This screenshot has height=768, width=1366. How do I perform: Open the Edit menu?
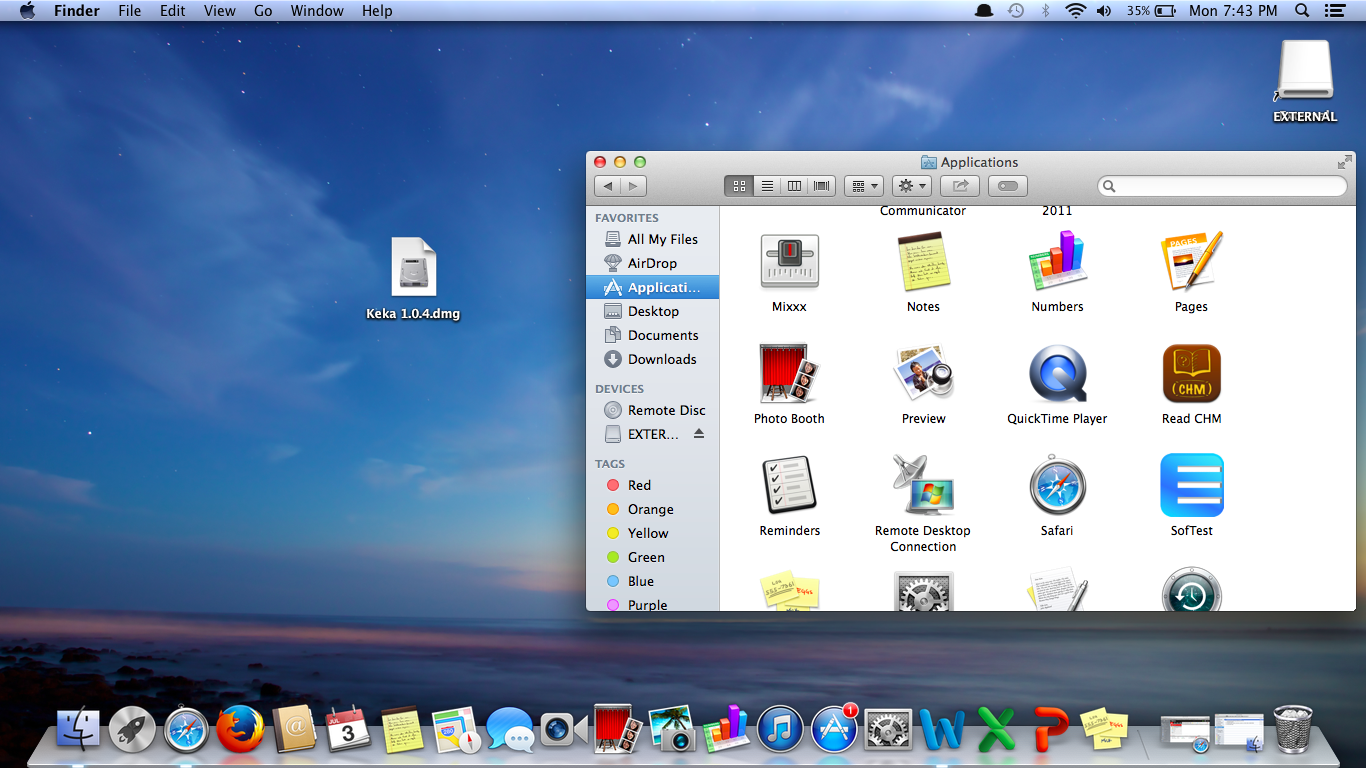[173, 11]
